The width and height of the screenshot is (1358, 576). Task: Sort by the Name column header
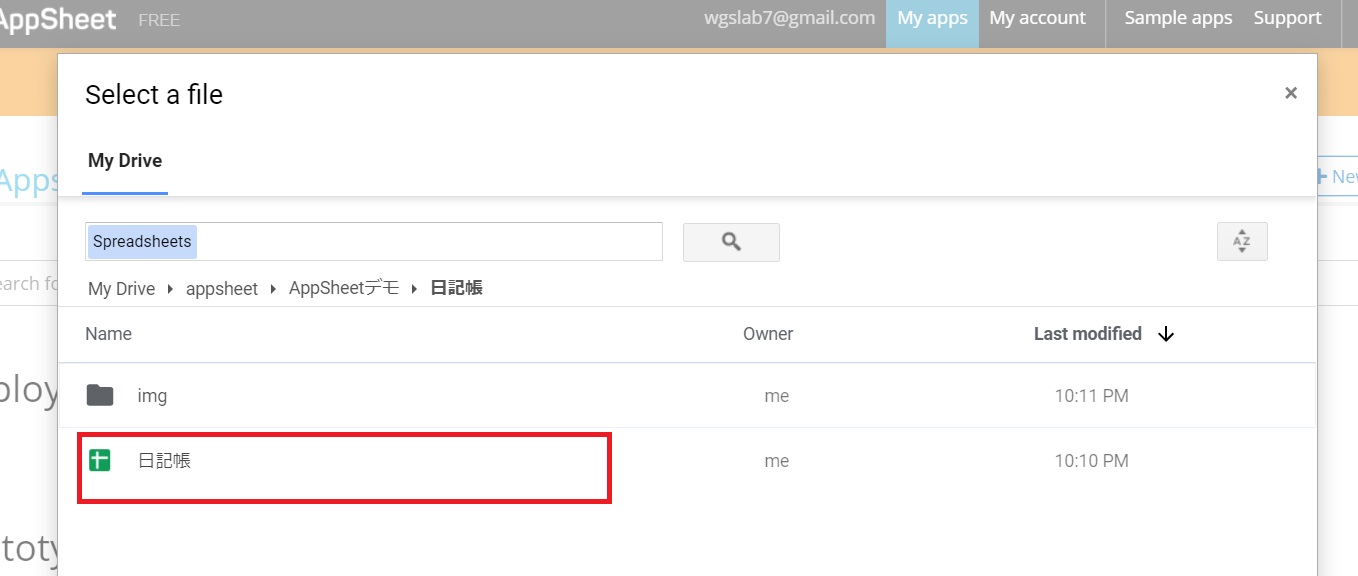[108, 334]
